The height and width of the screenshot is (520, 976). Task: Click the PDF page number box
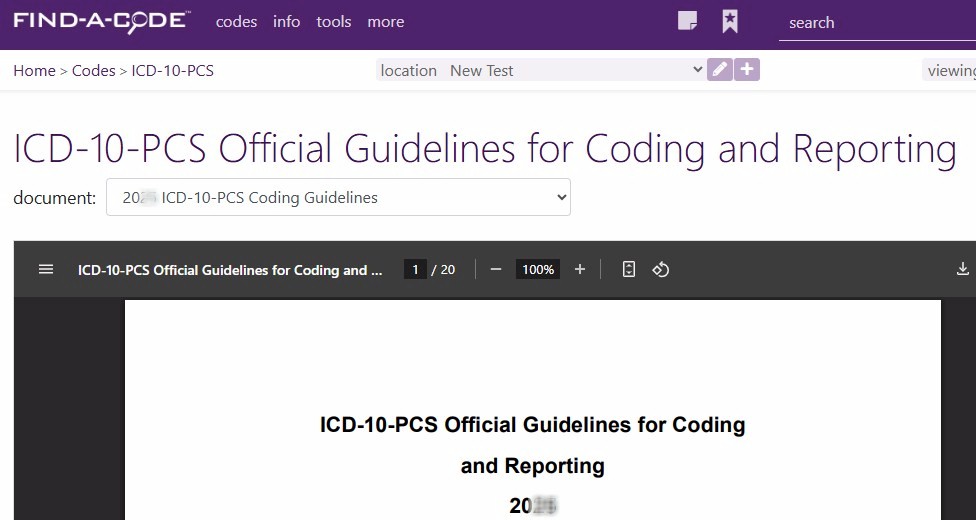point(415,270)
